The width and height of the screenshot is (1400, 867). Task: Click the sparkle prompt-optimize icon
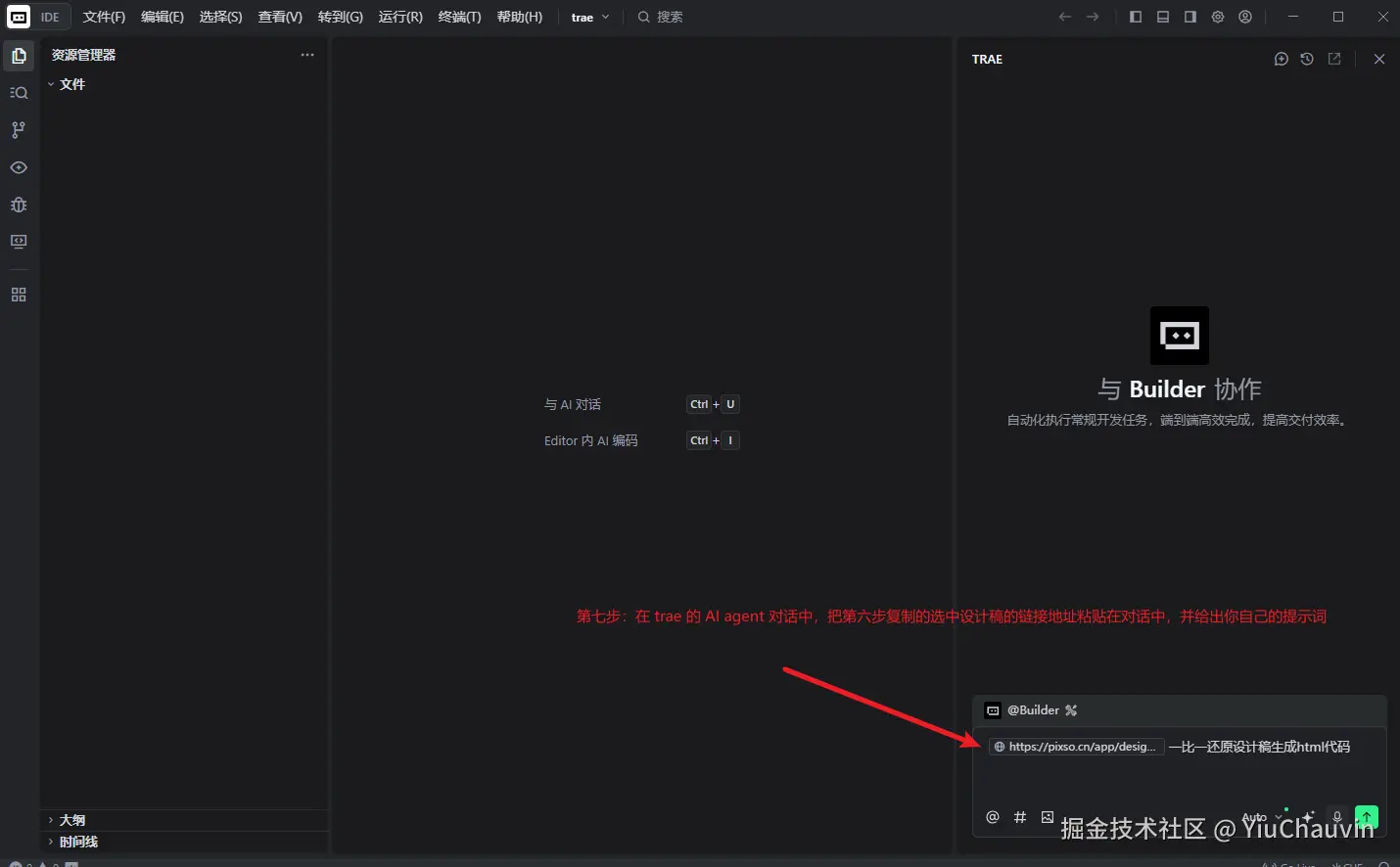pyautogui.click(x=1308, y=817)
